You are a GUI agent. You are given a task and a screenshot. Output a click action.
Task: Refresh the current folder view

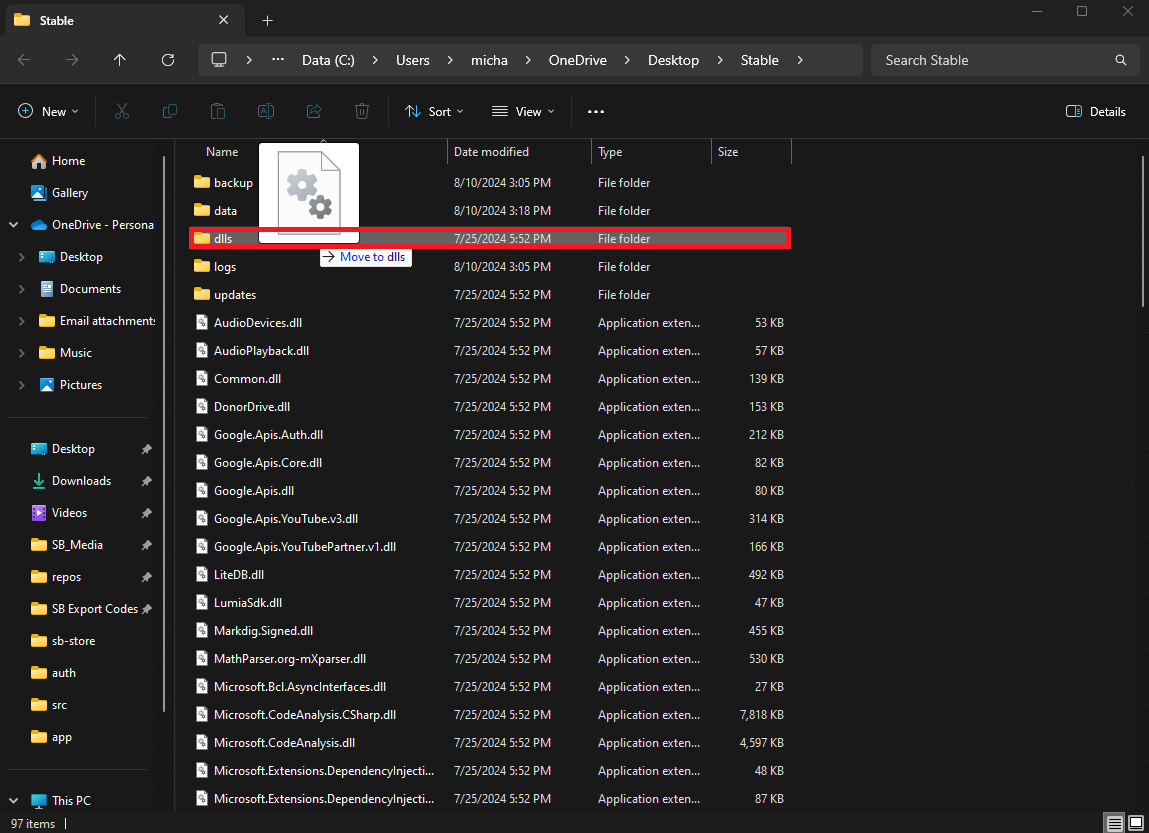pyautogui.click(x=168, y=60)
